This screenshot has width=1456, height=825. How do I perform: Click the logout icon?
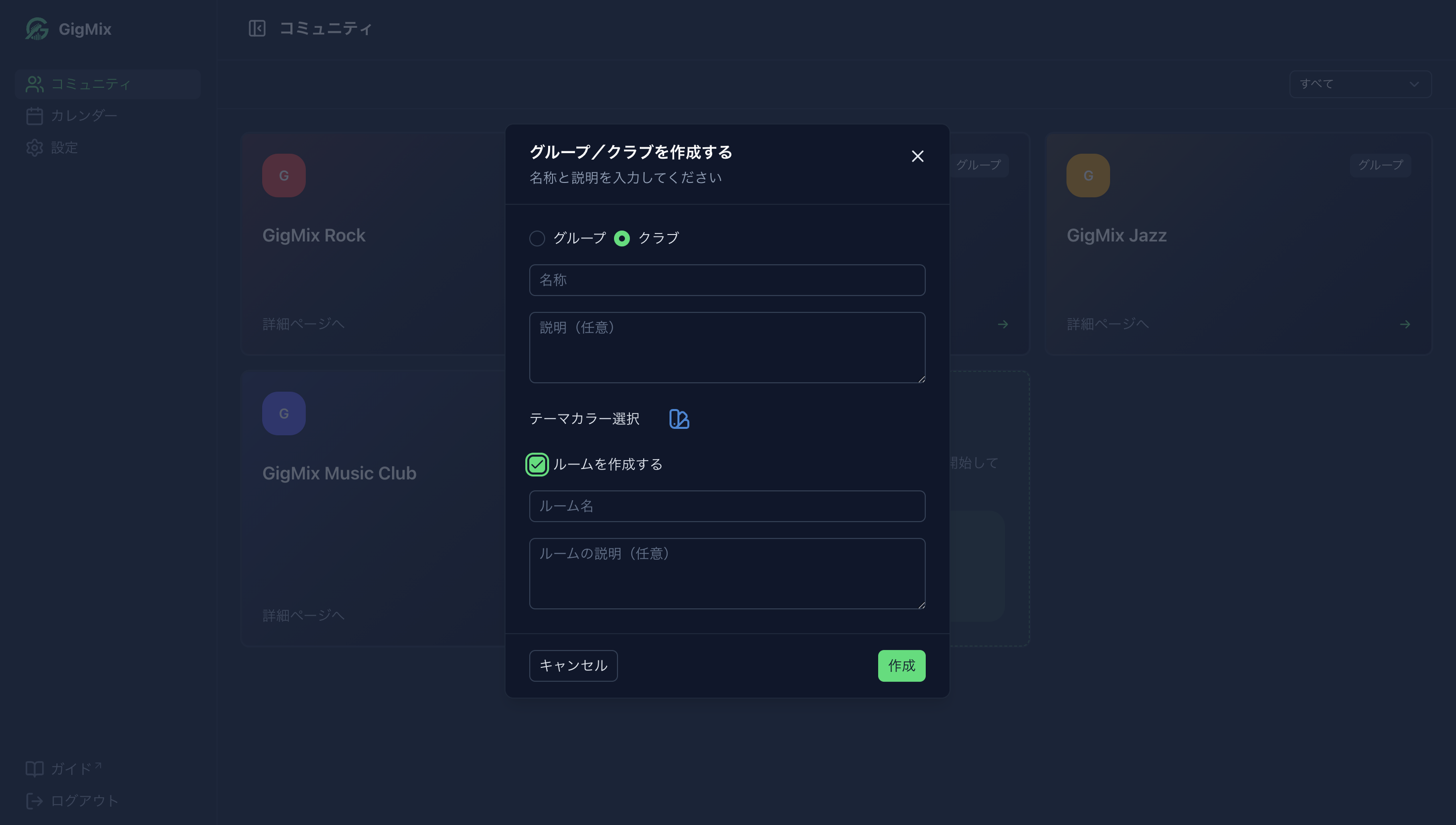point(35,801)
